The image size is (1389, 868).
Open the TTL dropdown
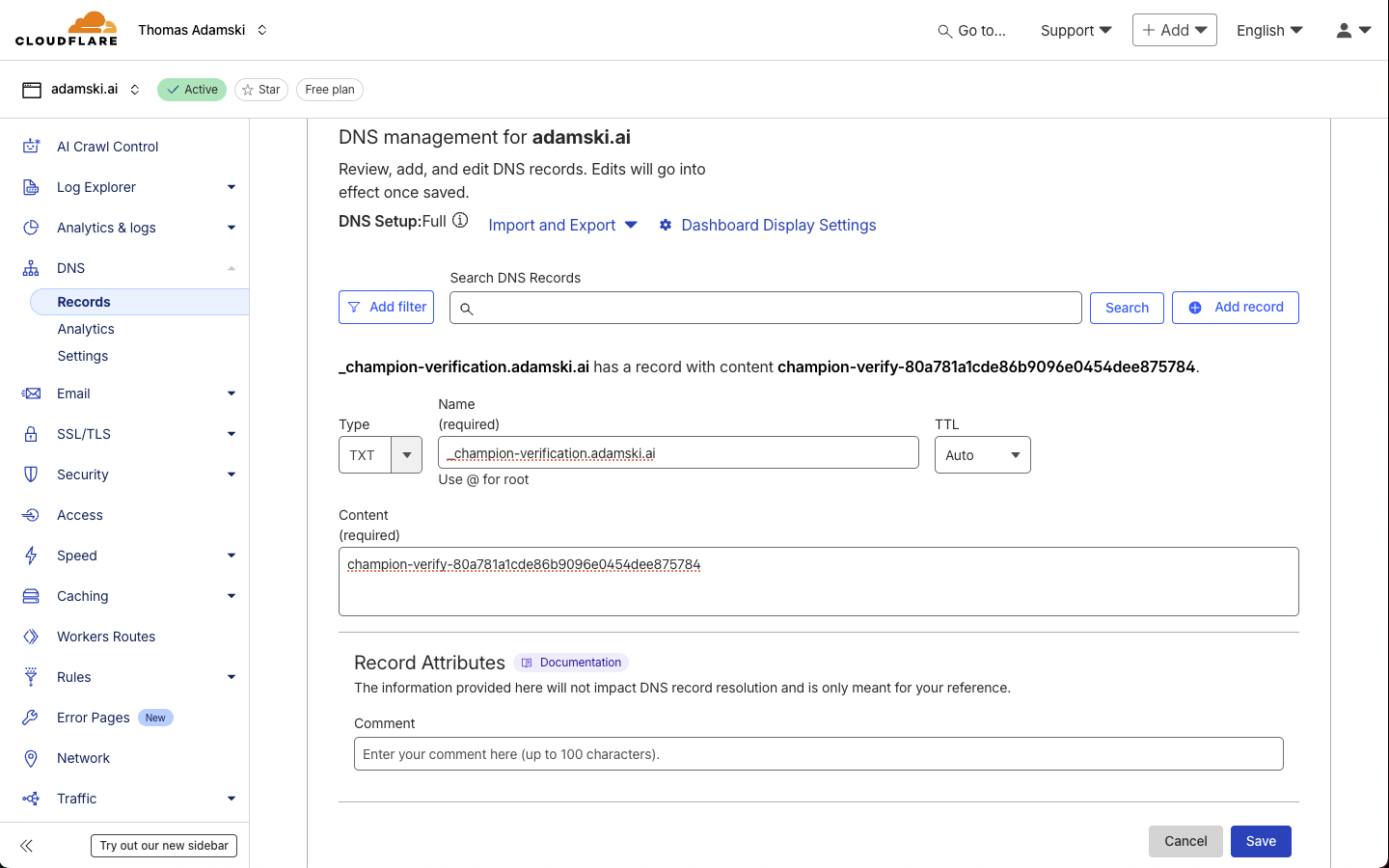tap(982, 454)
